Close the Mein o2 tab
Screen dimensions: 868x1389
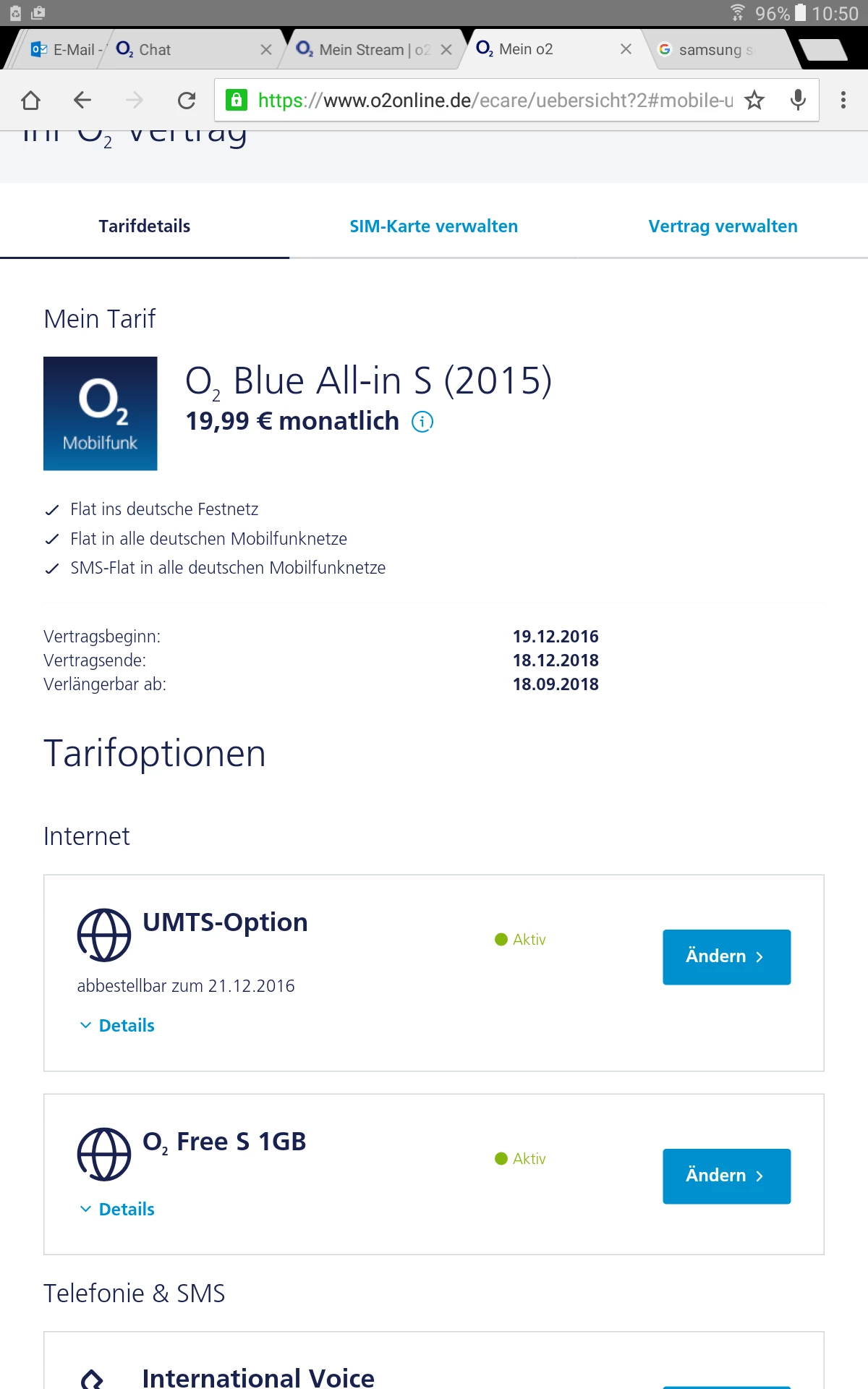point(626,49)
